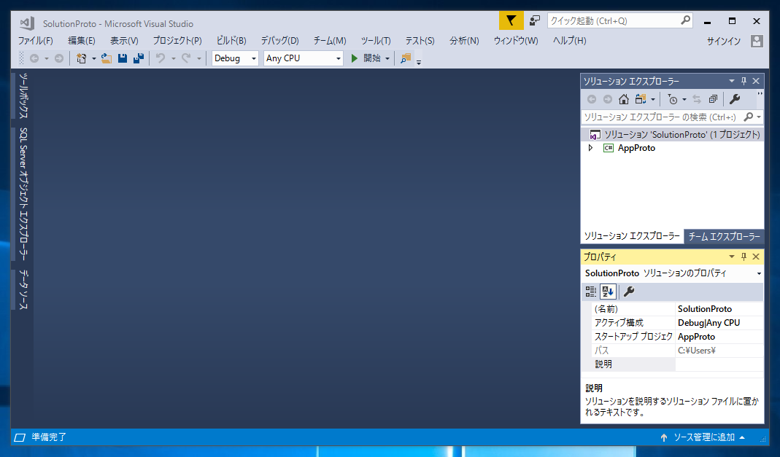Click the 説明 property value field
780x457 pixels.
pos(719,364)
